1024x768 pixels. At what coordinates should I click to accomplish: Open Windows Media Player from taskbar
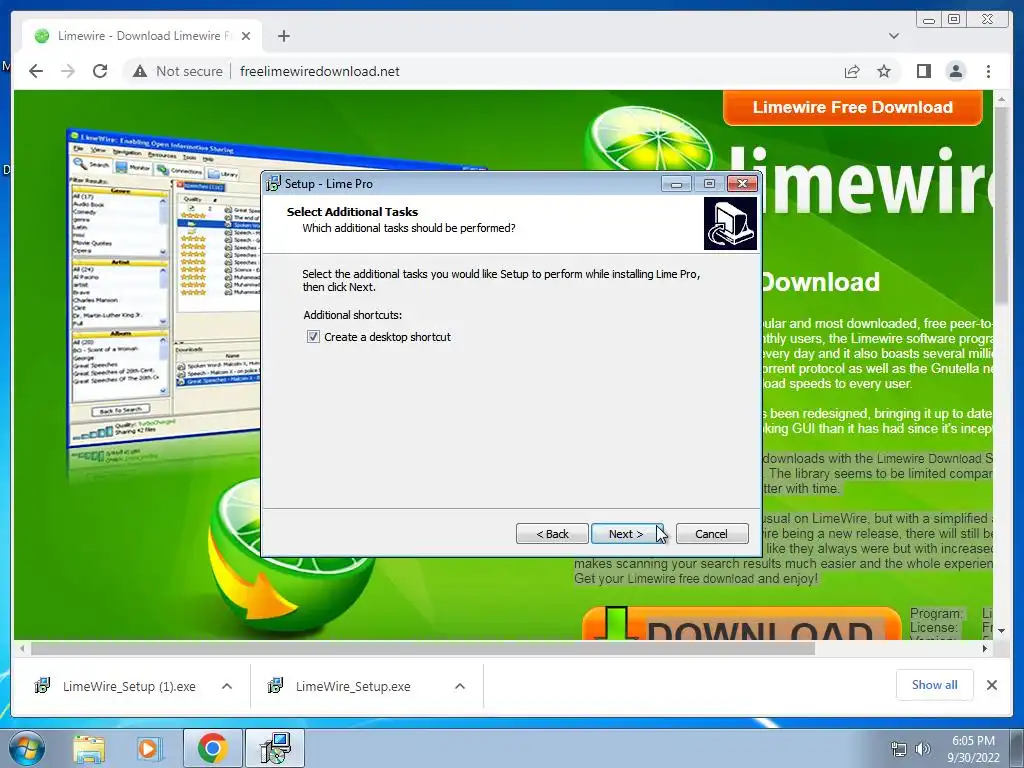(x=148, y=748)
